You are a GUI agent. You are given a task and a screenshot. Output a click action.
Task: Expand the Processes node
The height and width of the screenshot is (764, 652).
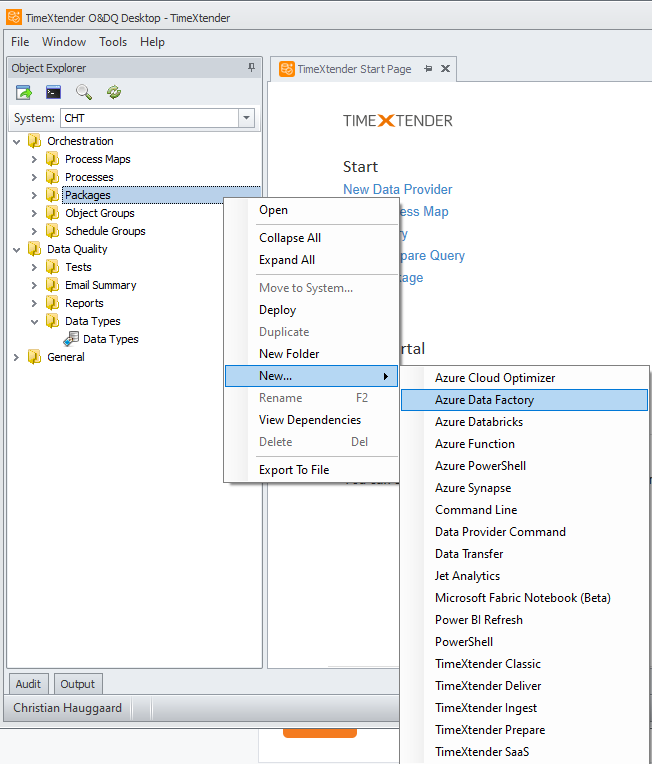[34, 177]
